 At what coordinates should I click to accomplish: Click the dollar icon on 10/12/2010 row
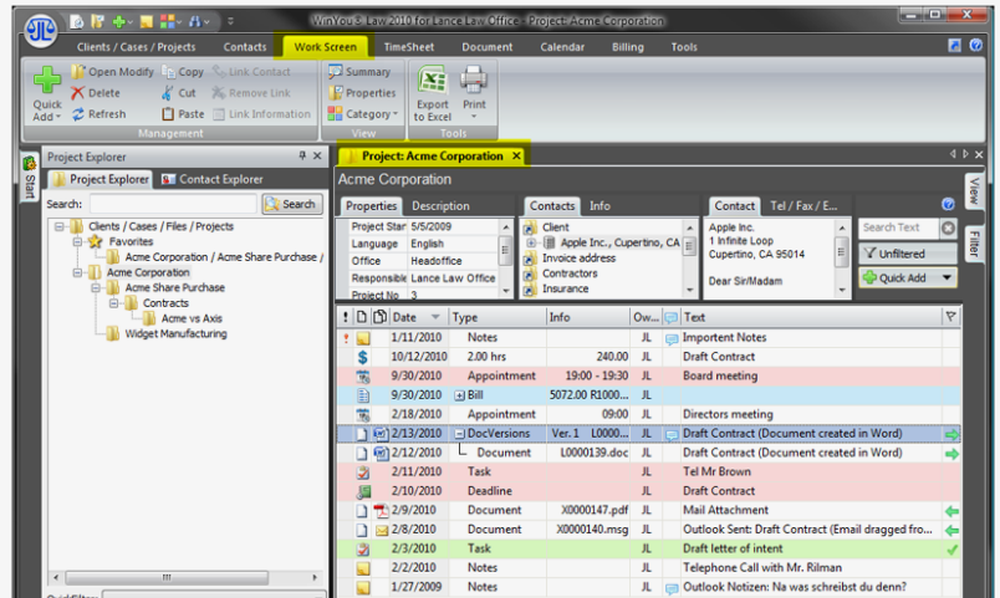tap(363, 358)
